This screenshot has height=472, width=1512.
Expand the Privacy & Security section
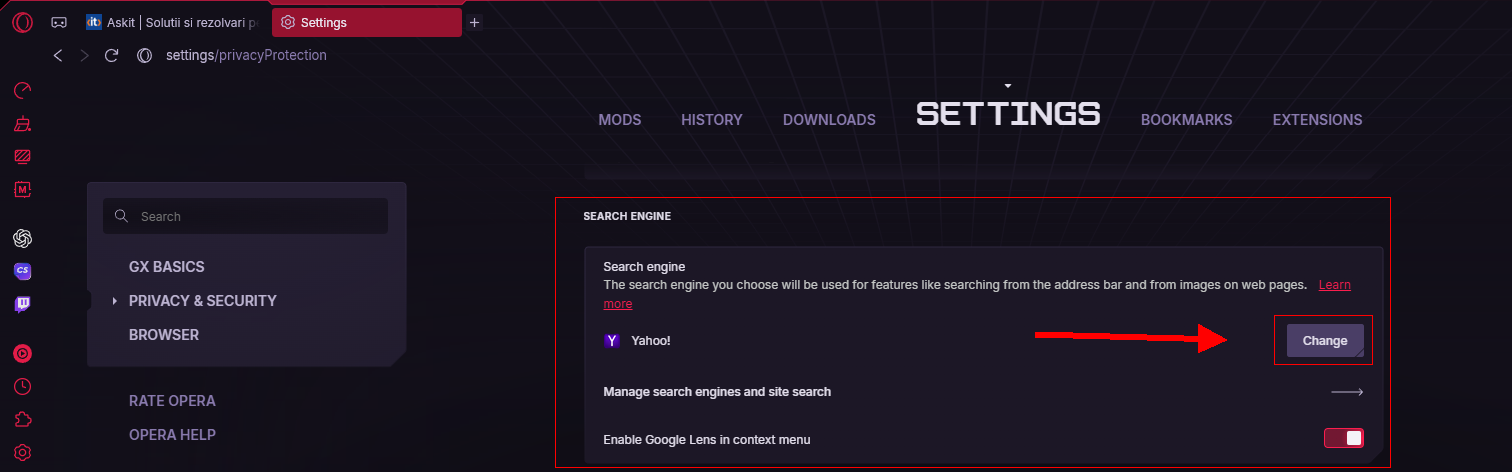pyautogui.click(x=202, y=301)
